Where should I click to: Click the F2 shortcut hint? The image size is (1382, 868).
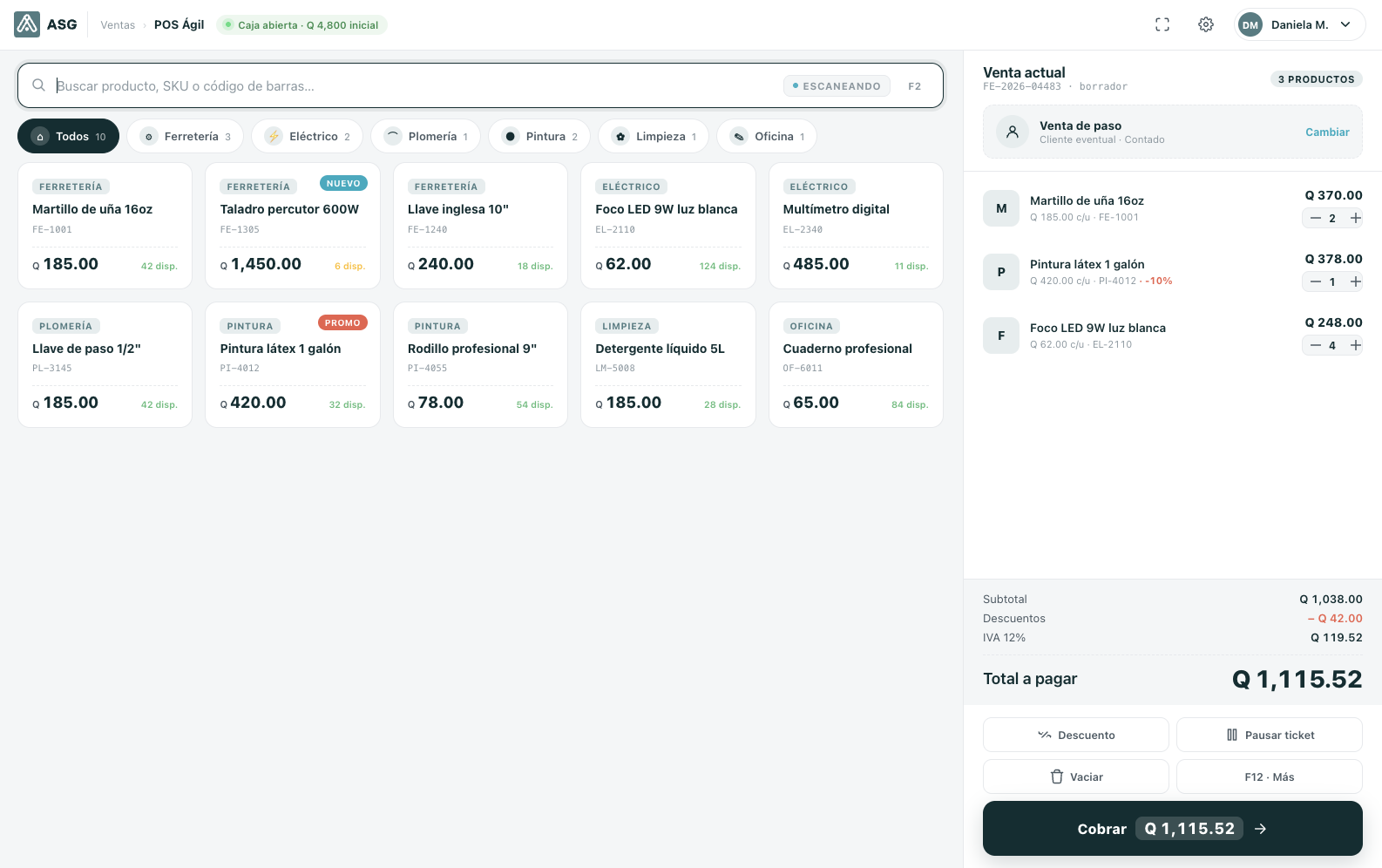(x=915, y=86)
